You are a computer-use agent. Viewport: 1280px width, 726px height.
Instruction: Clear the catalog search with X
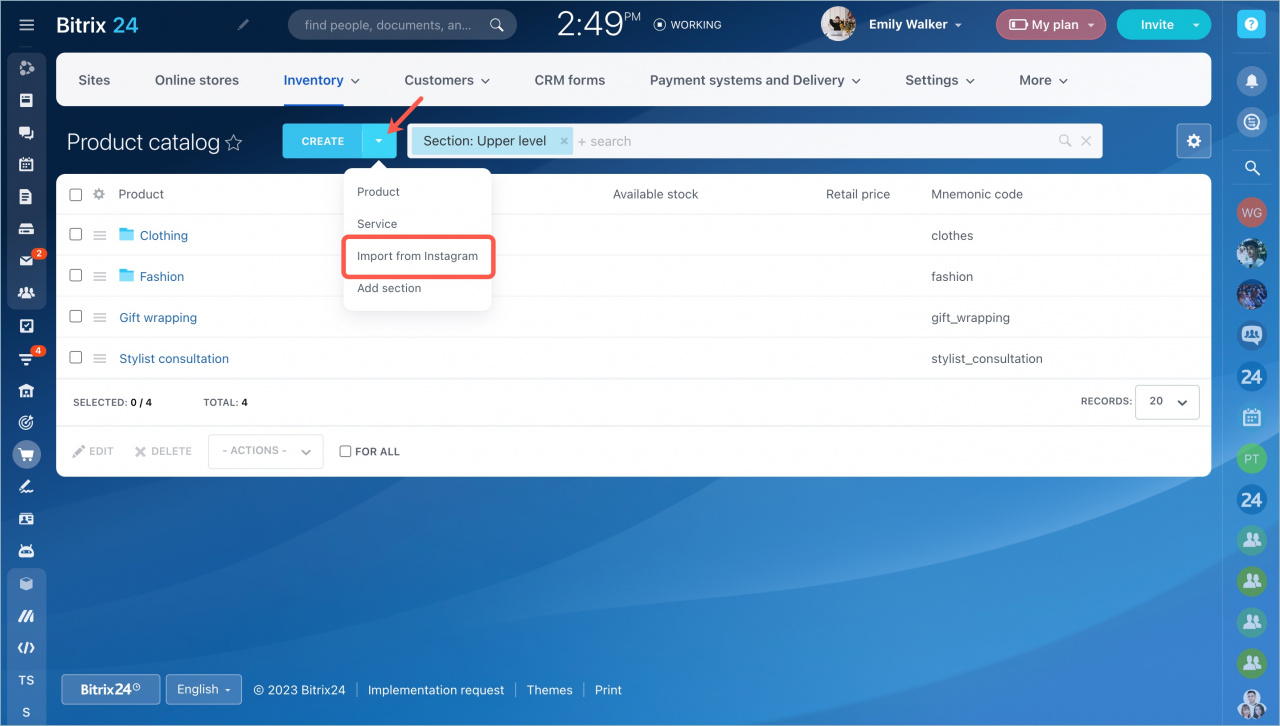click(x=1086, y=141)
